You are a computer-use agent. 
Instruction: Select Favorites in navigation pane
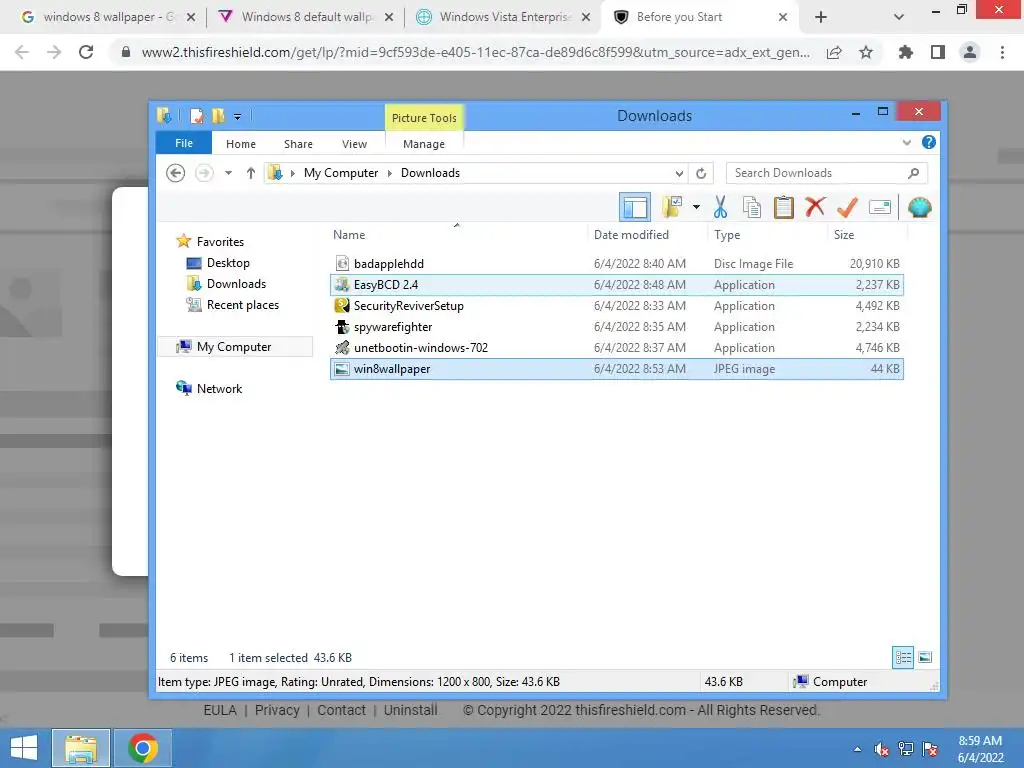tap(220, 242)
